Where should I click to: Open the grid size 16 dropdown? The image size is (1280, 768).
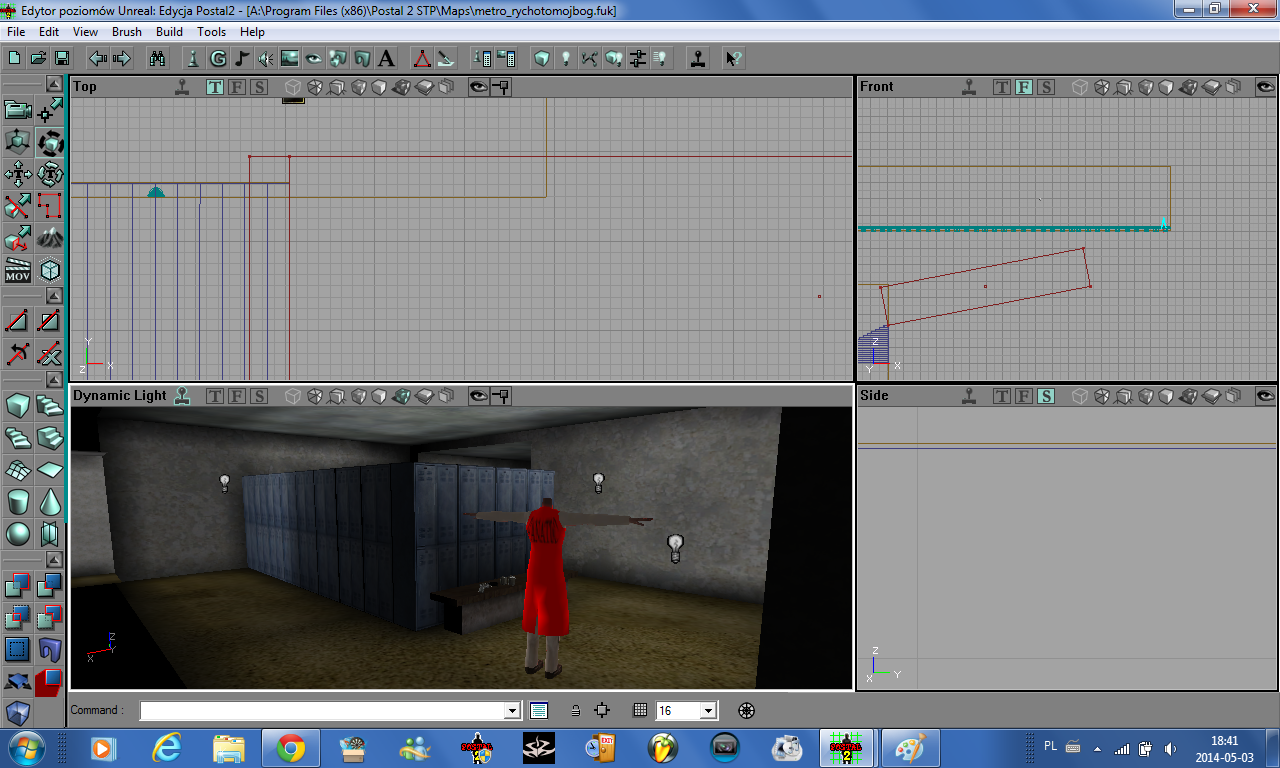pyautogui.click(x=709, y=711)
